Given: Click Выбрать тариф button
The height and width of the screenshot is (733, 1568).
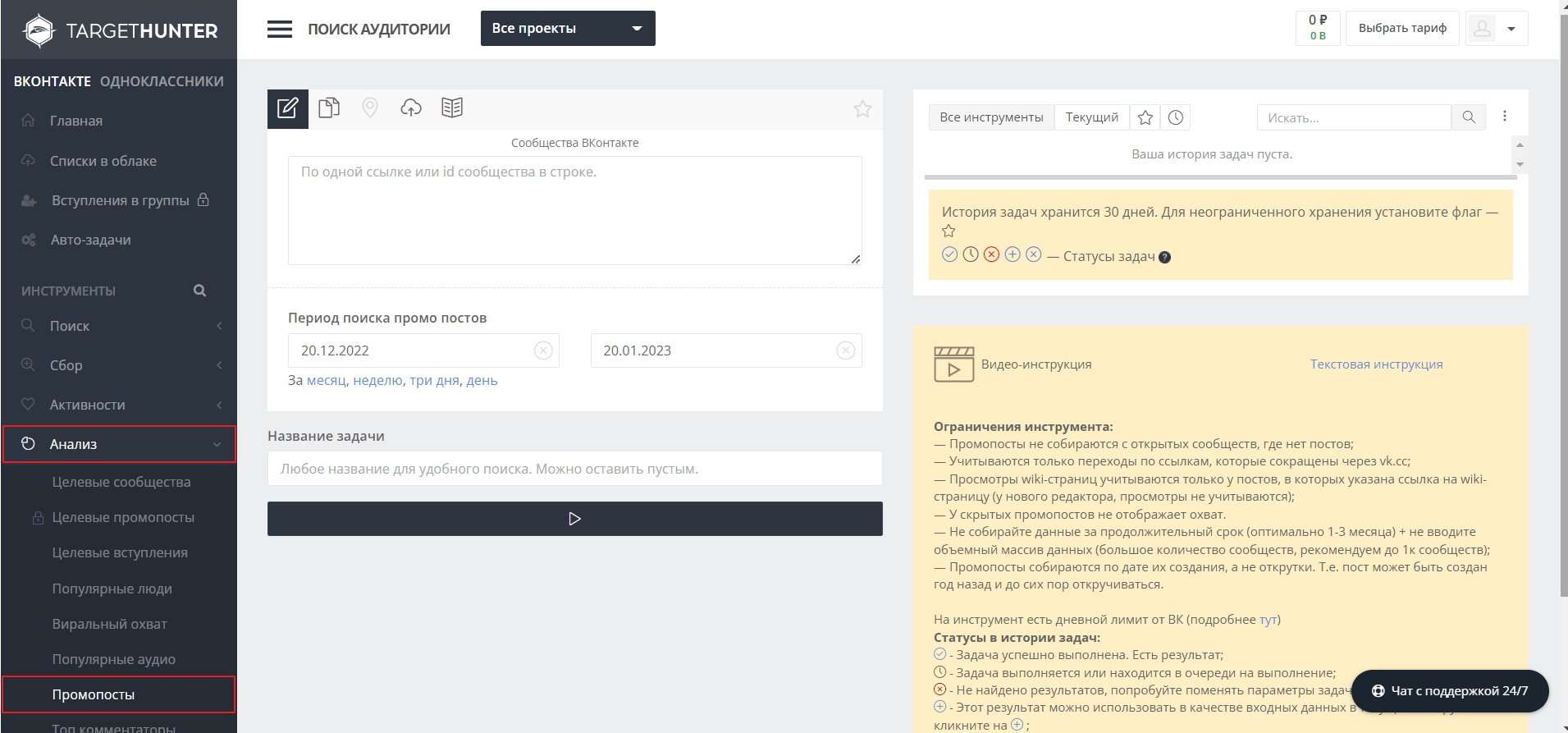Looking at the screenshot, I should pyautogui.click(x=1402, y=28).
